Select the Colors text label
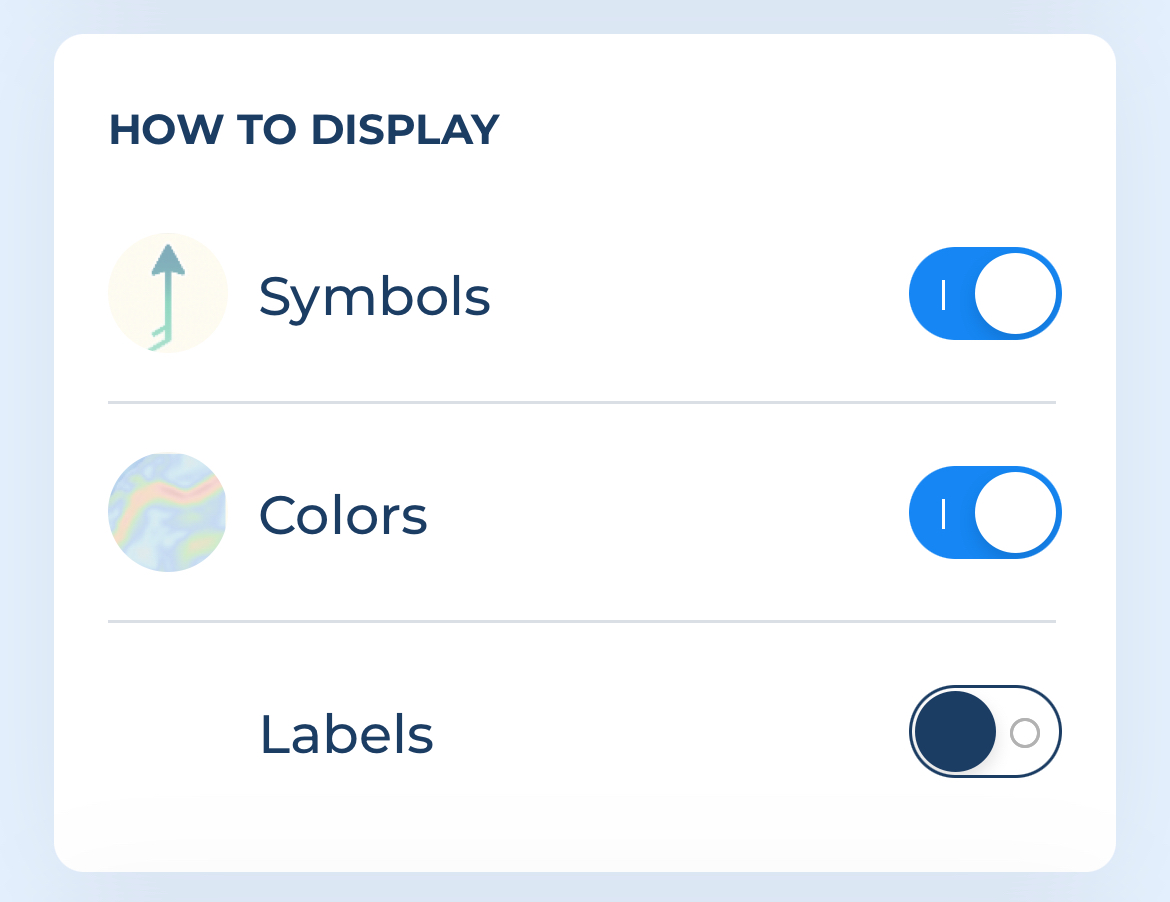 (x=343, y=515)
